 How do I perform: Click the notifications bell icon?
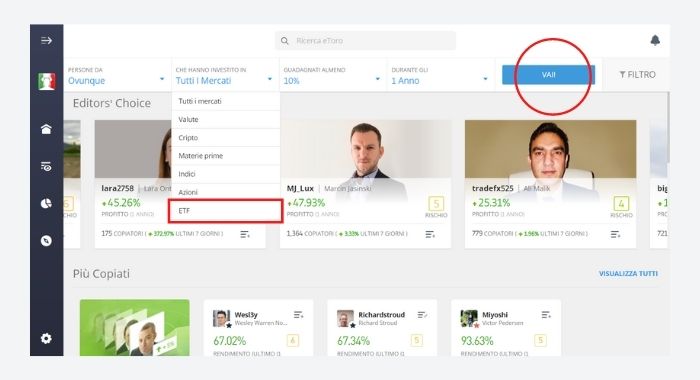pyautogui.click(x=655, y=40)
